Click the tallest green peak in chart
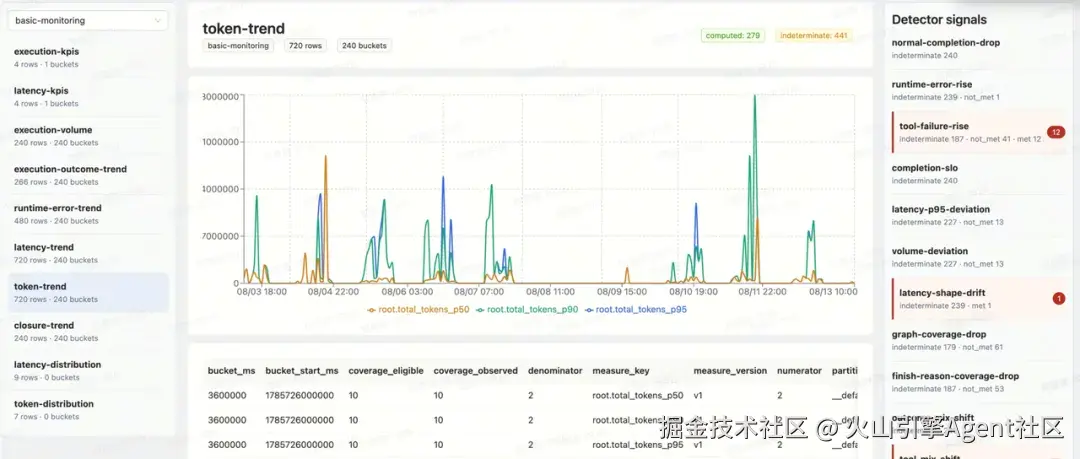Screen dimensions: 1080x459 [x=755, y=96]
